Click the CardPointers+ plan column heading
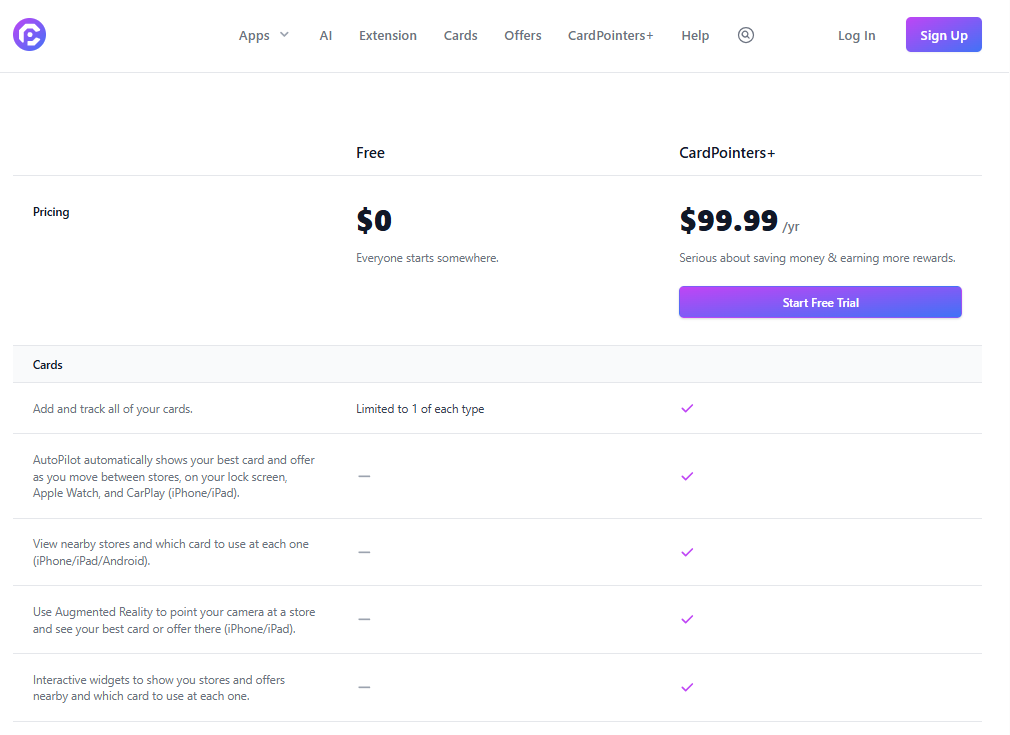1010x735 pixels. click(x=727, y=153)
